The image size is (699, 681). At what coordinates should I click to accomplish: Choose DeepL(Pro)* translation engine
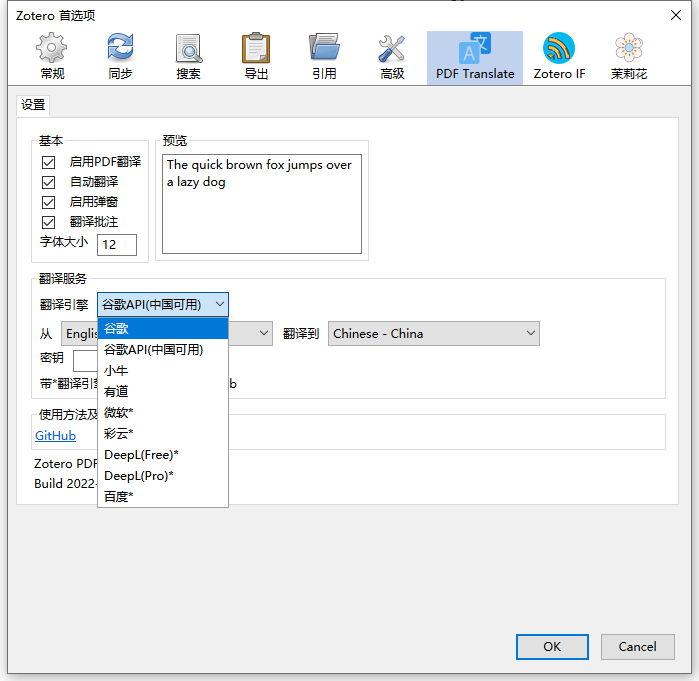click(163, 476)
